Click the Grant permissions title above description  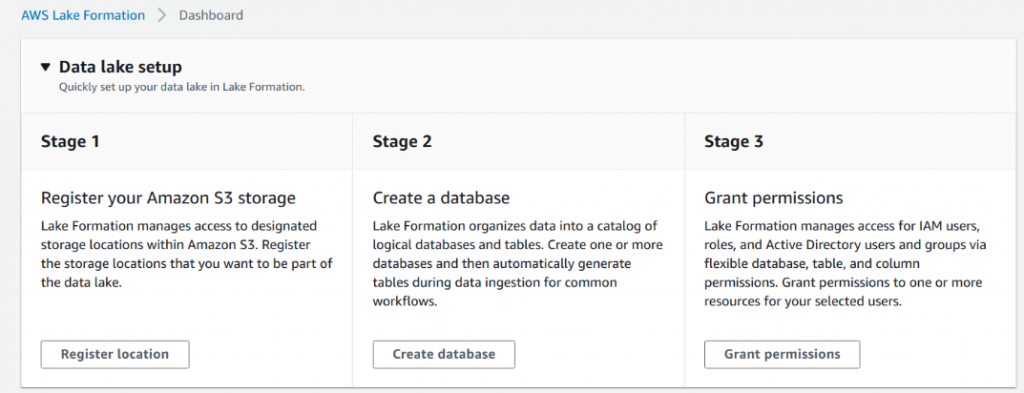pos(774,198)
